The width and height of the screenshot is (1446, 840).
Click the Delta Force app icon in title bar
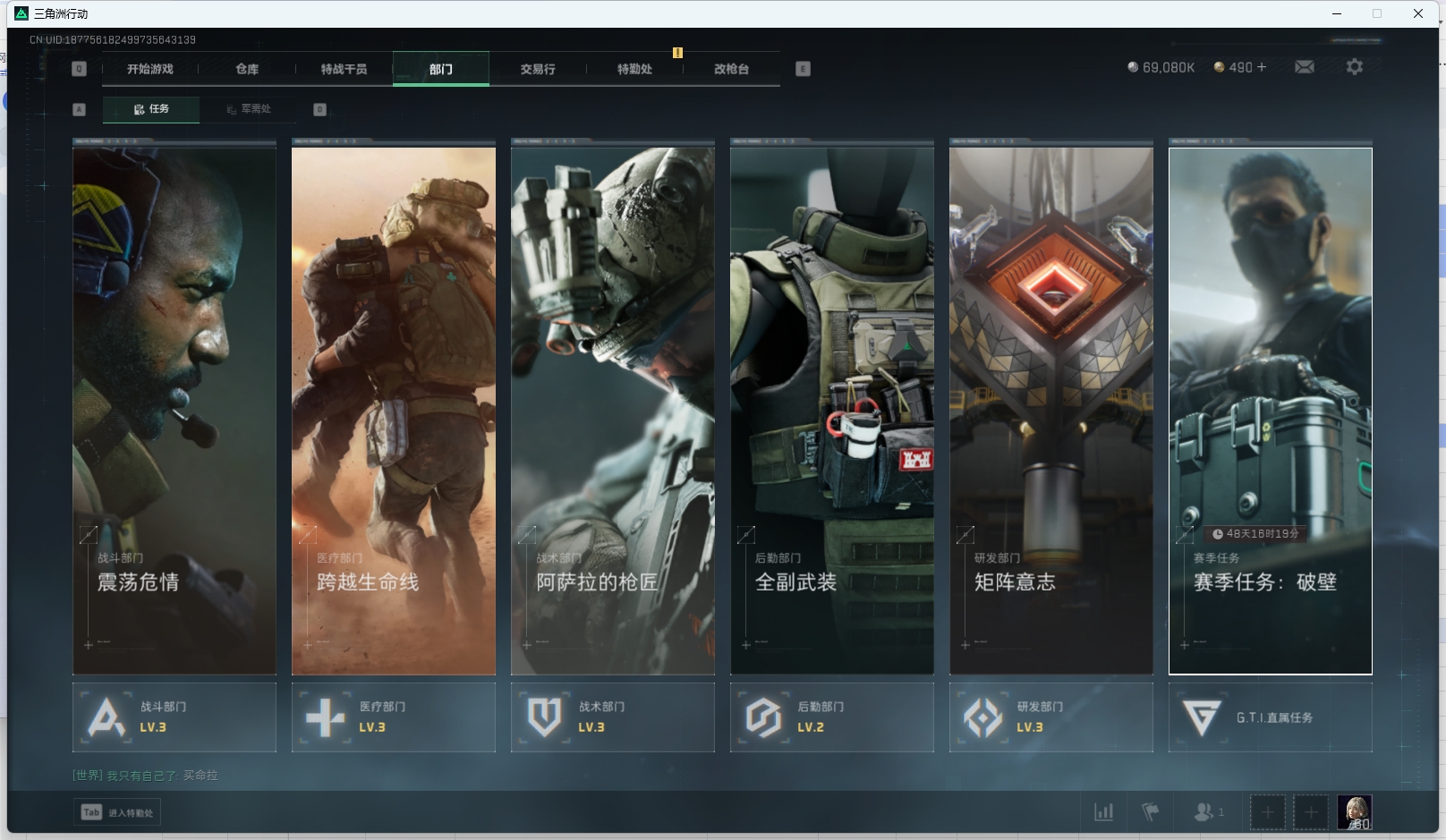pyautogui.click(x=21, y=13)
